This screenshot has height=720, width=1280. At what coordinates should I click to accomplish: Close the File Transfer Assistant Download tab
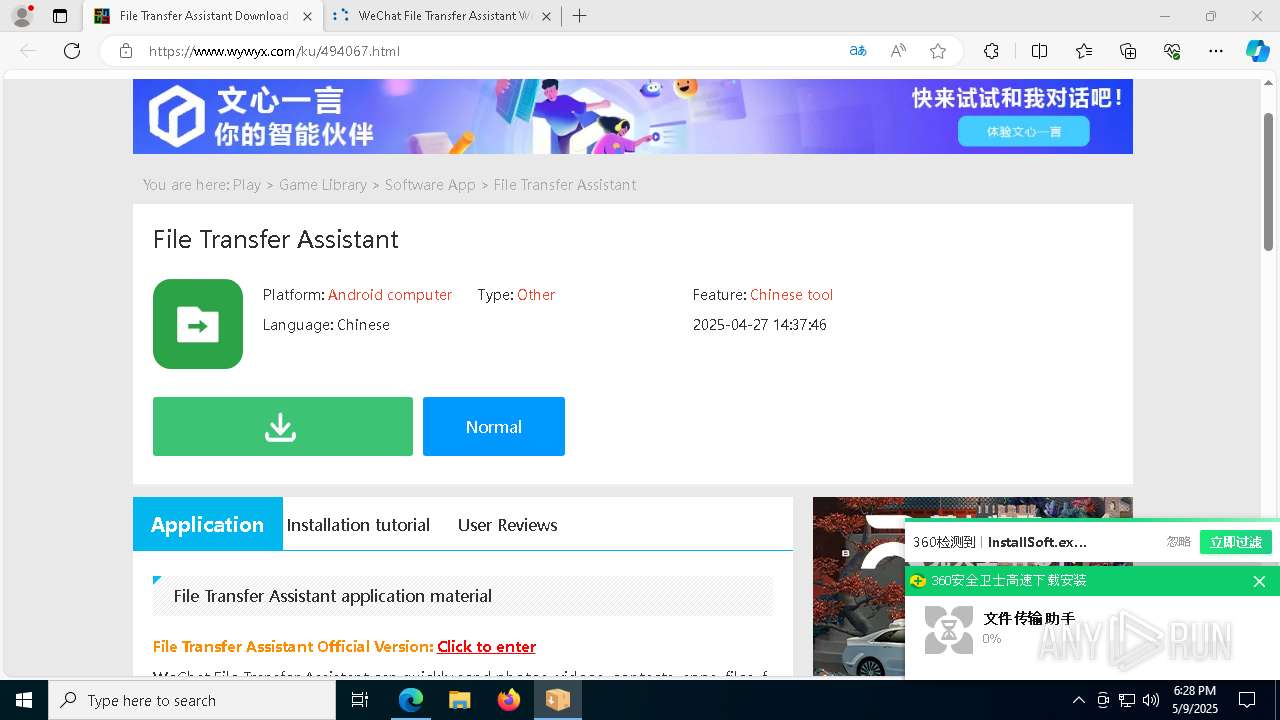pyautogui.click(x=307, y=16)
